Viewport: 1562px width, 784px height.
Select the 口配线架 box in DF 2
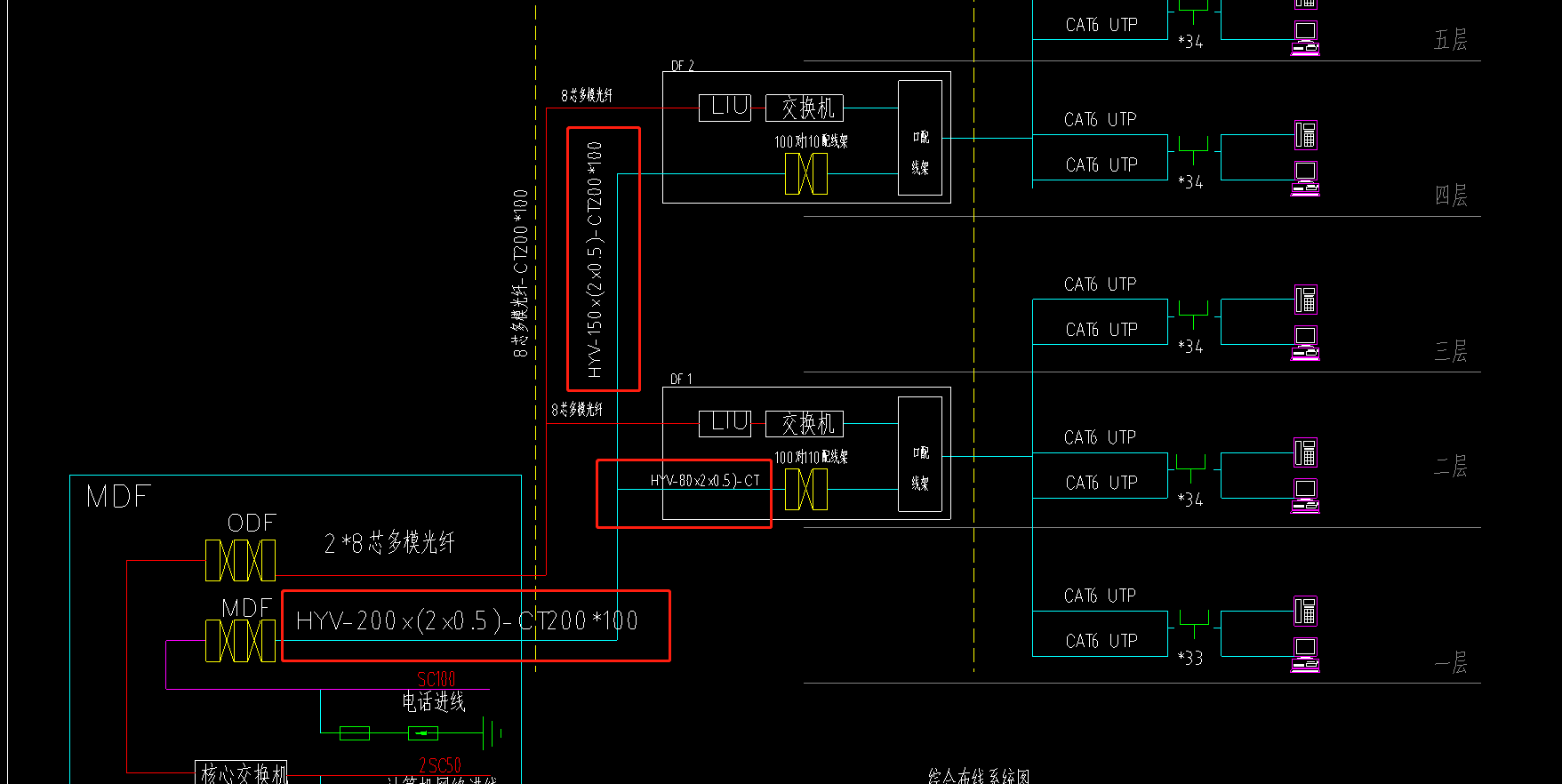tap(920, 136)
